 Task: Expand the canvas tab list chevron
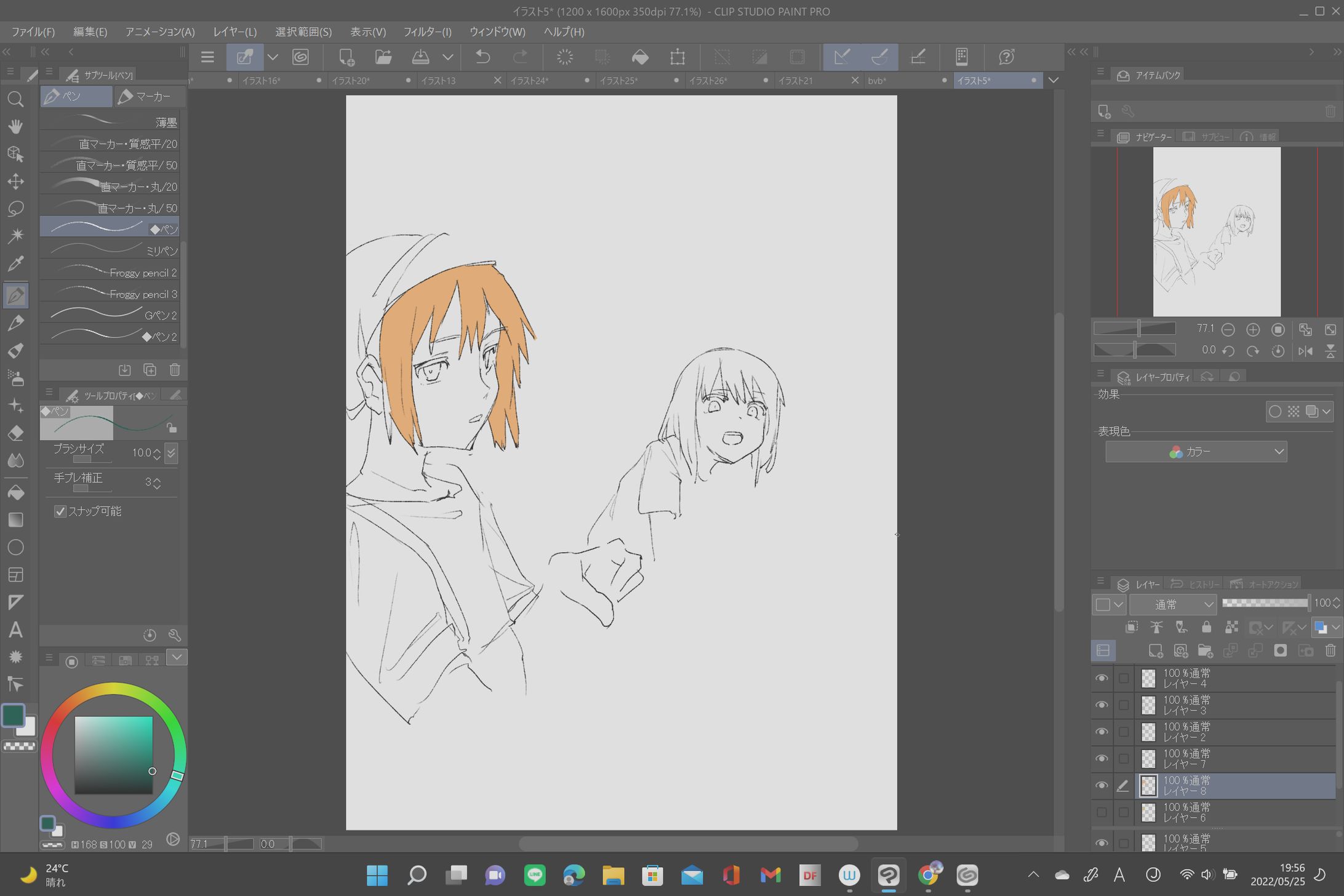(x=1054, y=80)
